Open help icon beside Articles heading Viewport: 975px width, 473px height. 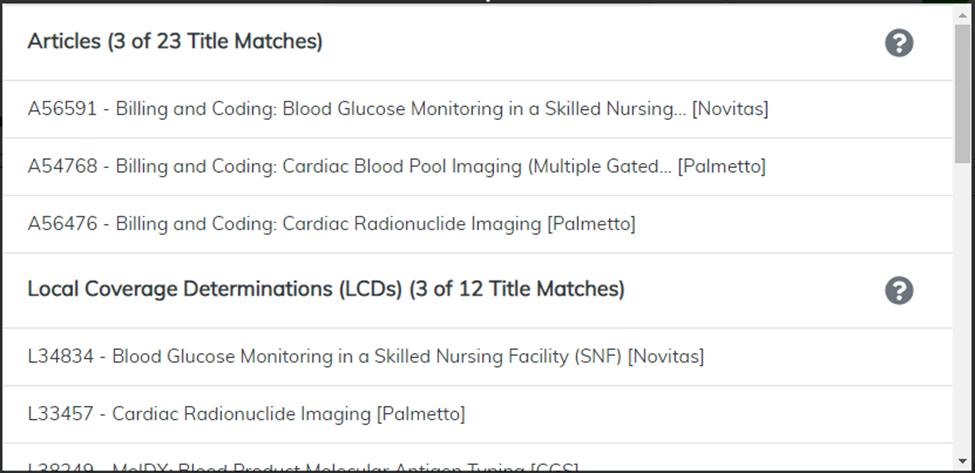click(x=899, y=43)
